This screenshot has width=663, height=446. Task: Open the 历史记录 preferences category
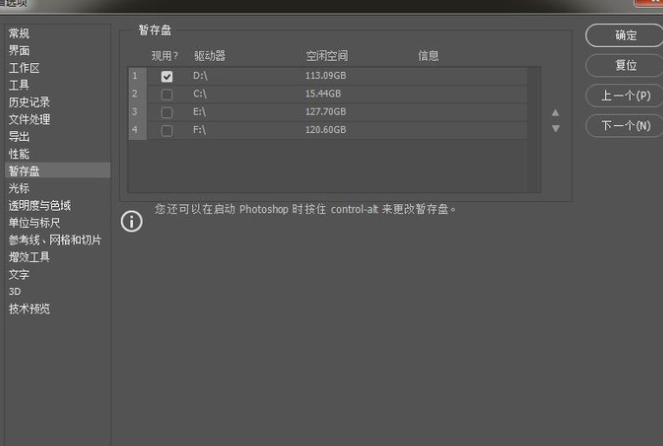pos(29,102)
